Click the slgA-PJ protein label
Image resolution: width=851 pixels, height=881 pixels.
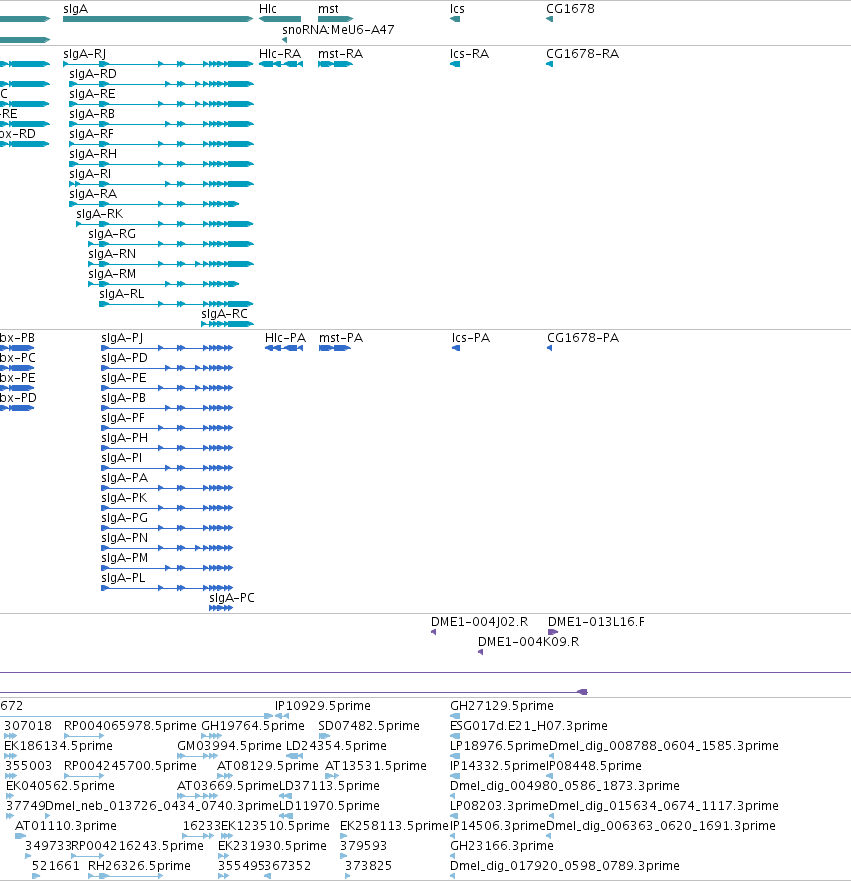pos(122,338)
